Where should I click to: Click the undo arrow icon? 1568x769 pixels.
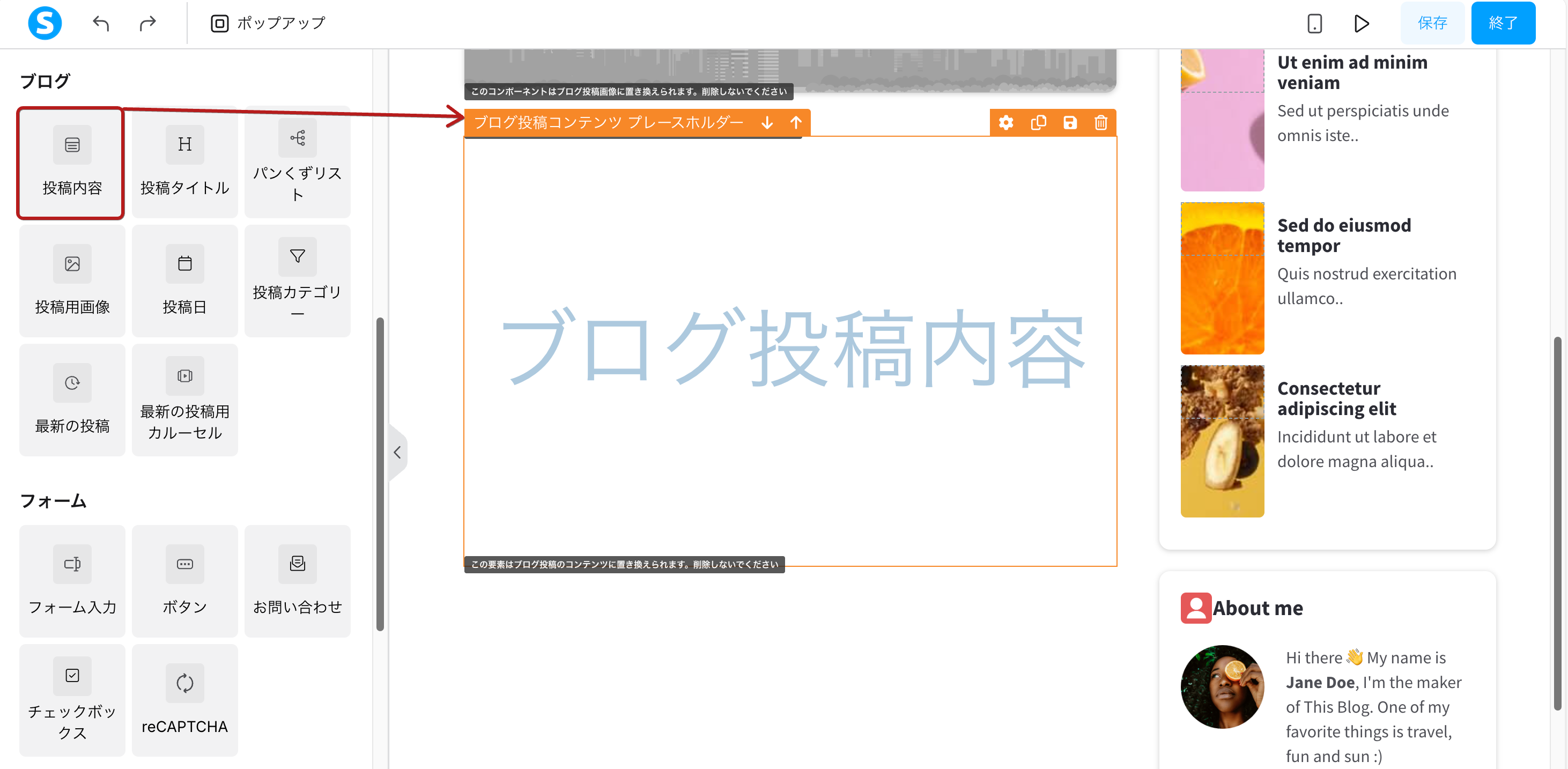coord(101,23)
